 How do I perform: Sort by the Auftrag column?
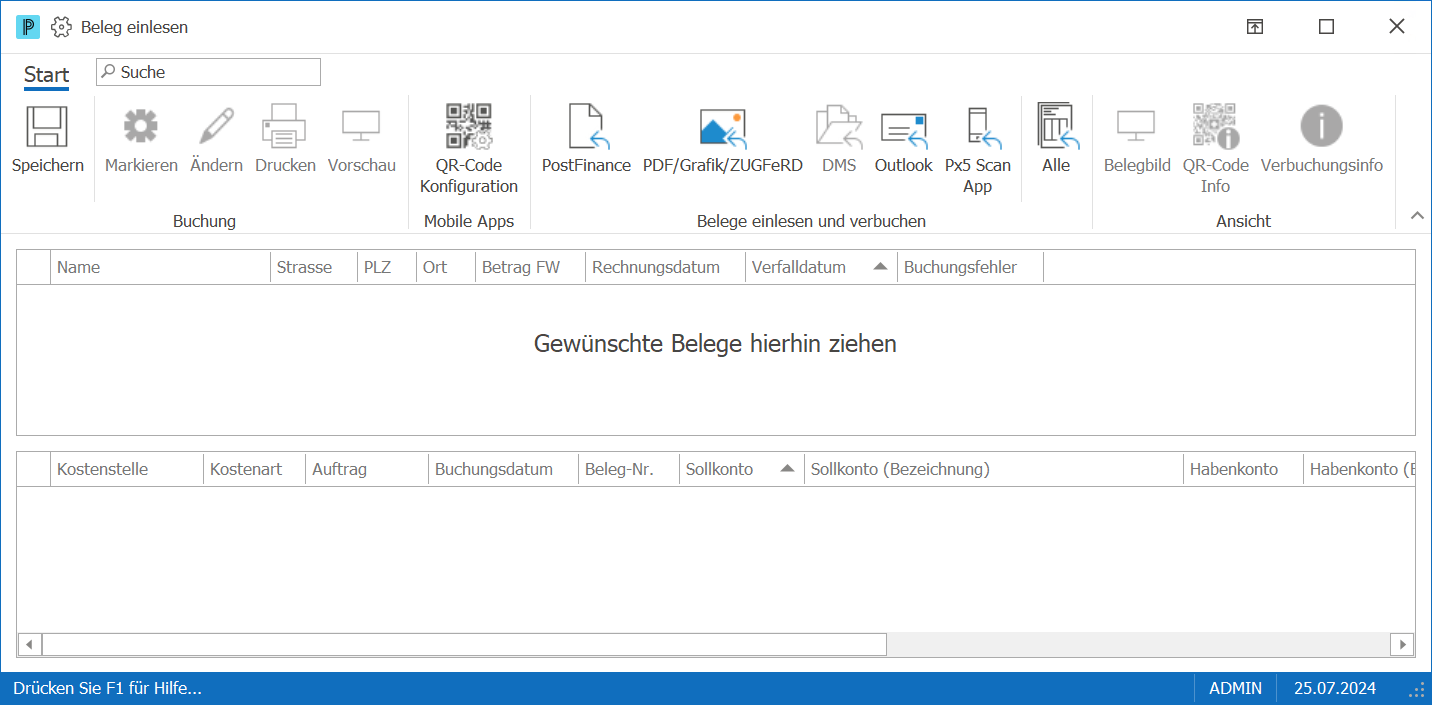(x=367, y=469)
